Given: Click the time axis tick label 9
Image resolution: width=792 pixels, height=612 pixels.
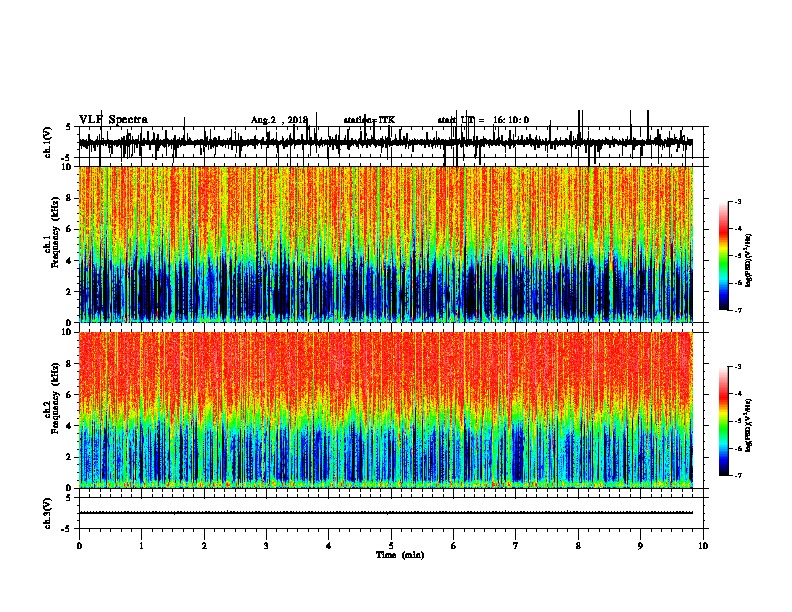Looking at the screenshot, I should point(640,546).
